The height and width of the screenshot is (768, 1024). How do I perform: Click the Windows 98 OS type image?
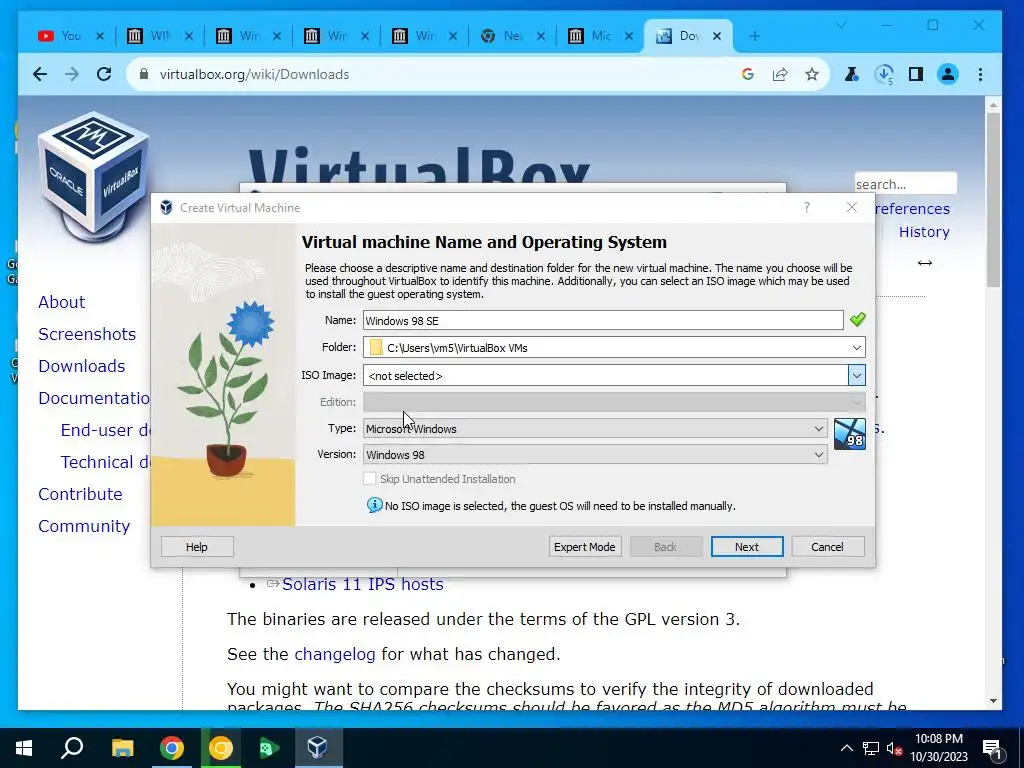click(x=850, y=434)
